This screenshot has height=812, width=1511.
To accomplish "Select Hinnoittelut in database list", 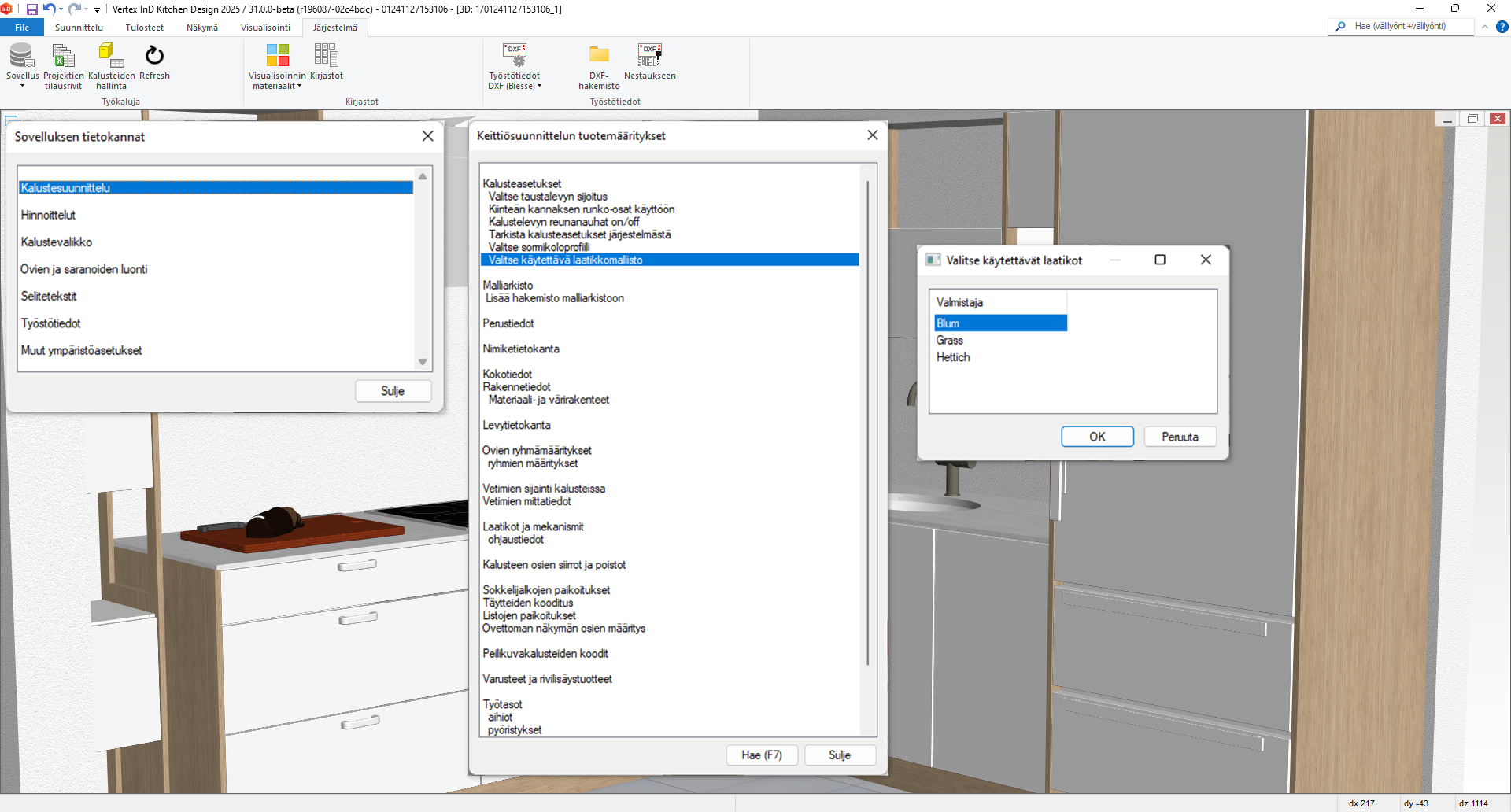I will (48, 216).
